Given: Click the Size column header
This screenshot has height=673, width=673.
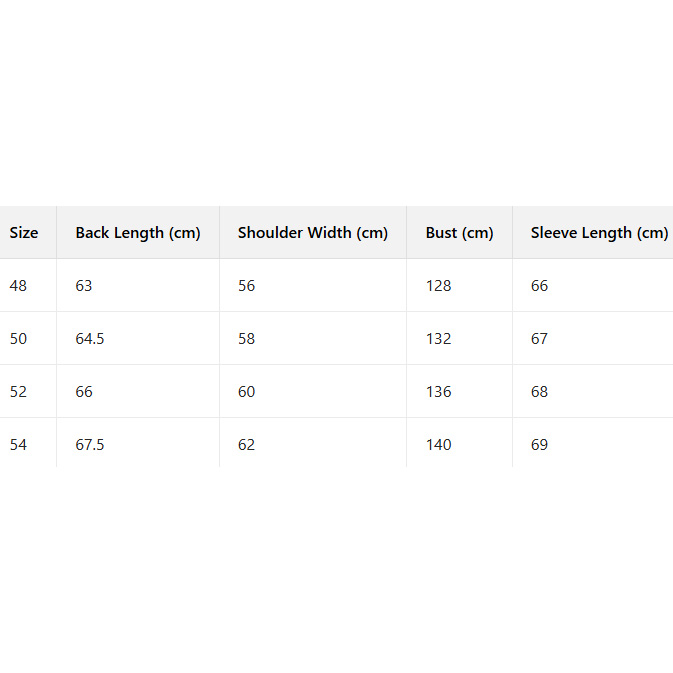Looking at the screenshot, I should 24,233.
